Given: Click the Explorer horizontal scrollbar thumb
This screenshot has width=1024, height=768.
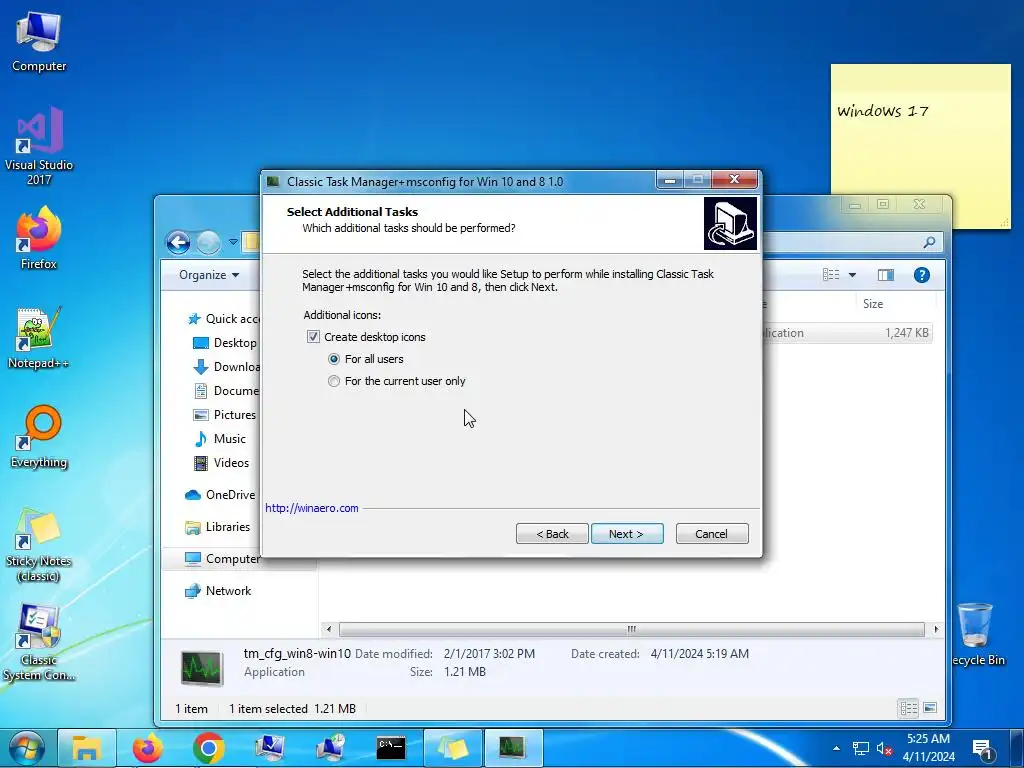Looking at the screenshot, I should [632, 630].
